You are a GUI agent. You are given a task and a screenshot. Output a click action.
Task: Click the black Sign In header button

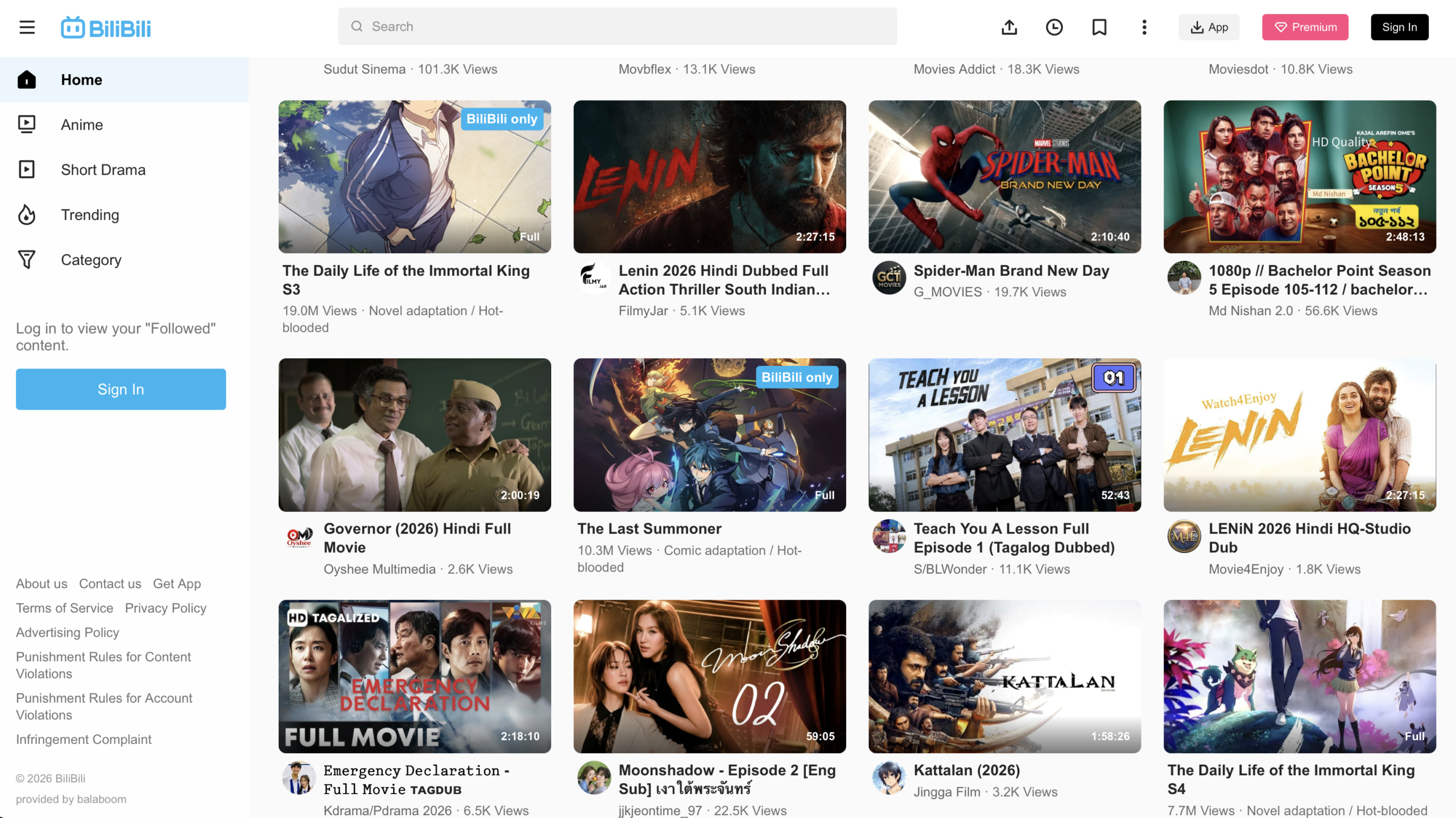1400,27
